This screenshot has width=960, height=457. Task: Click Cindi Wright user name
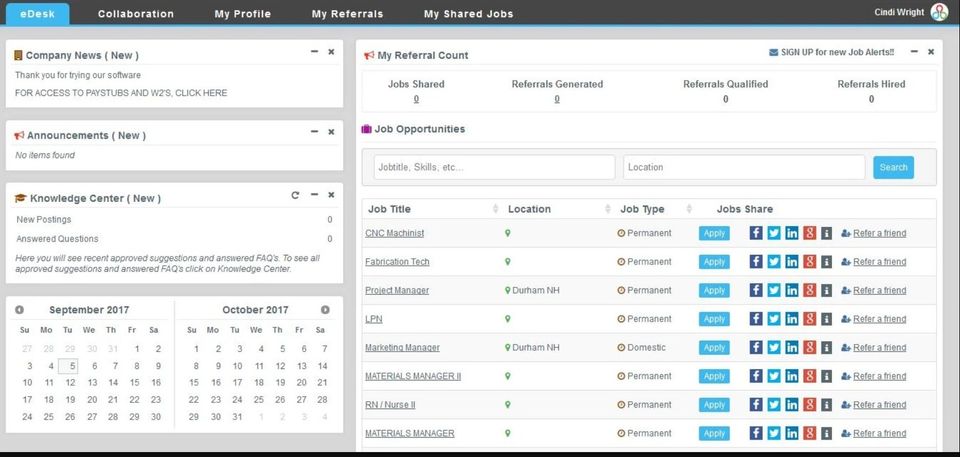899,12
